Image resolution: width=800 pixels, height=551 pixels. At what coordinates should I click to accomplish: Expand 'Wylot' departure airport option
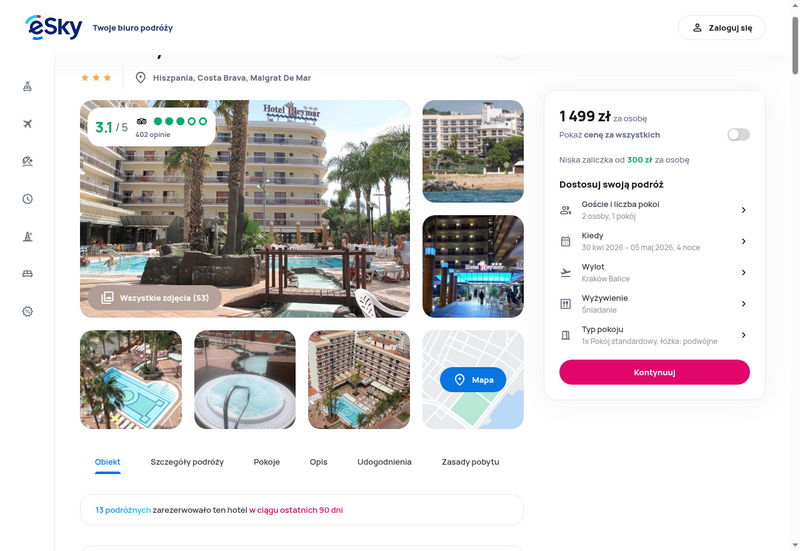(x=654, y=272)
